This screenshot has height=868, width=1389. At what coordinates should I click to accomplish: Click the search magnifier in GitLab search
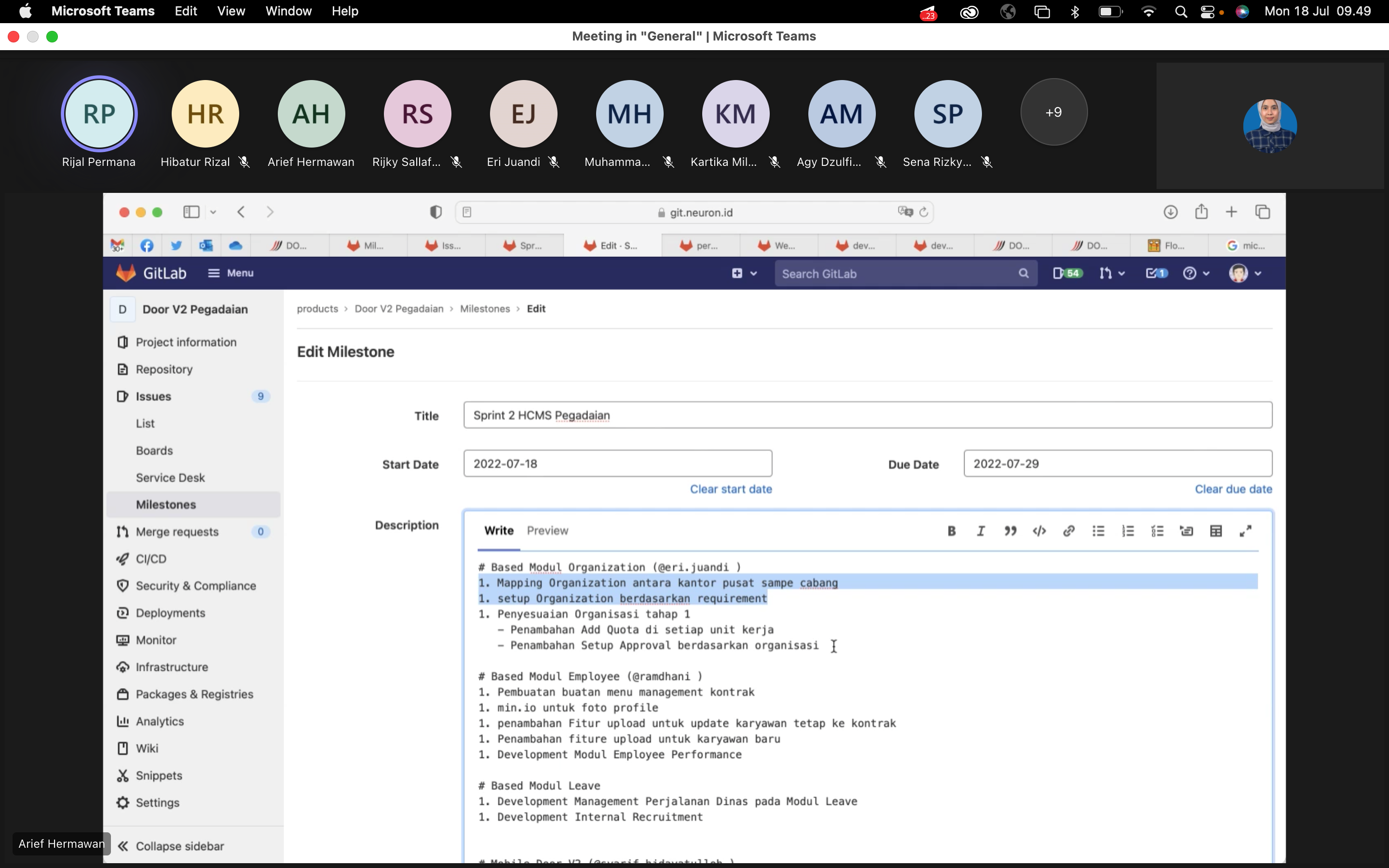(x=1023, y=273)
